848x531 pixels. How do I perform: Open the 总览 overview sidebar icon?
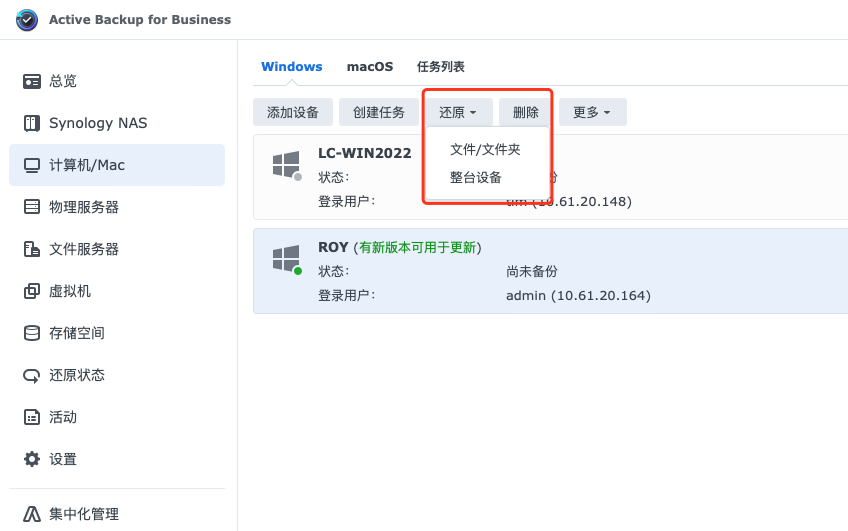point(32,81)
